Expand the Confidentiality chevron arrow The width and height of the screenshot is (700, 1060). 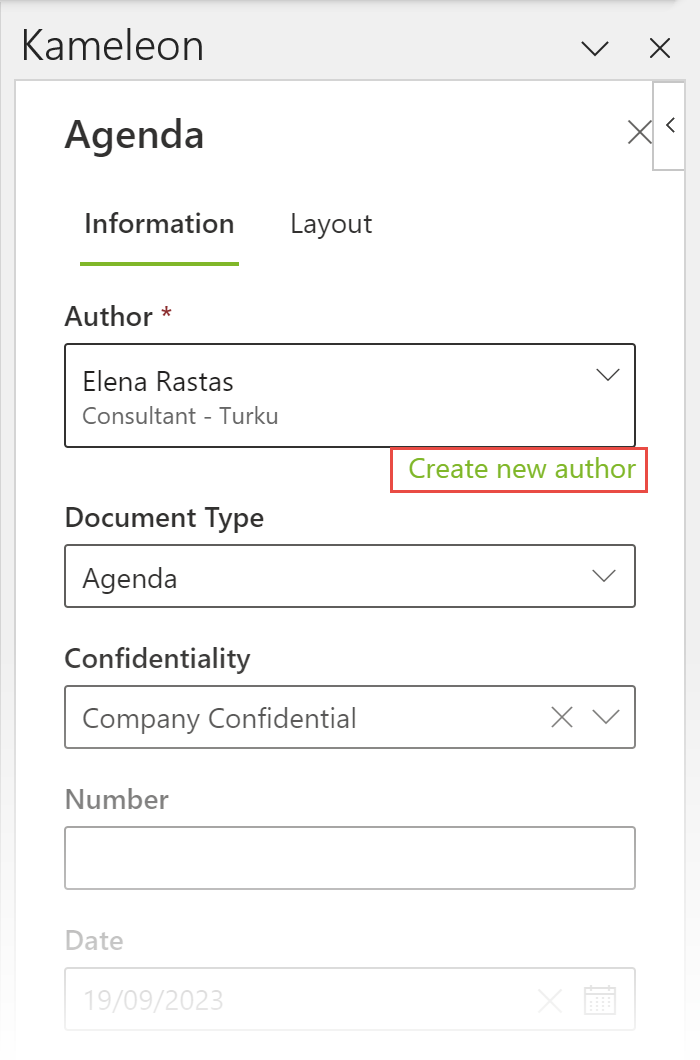click(x=606, y=717)
